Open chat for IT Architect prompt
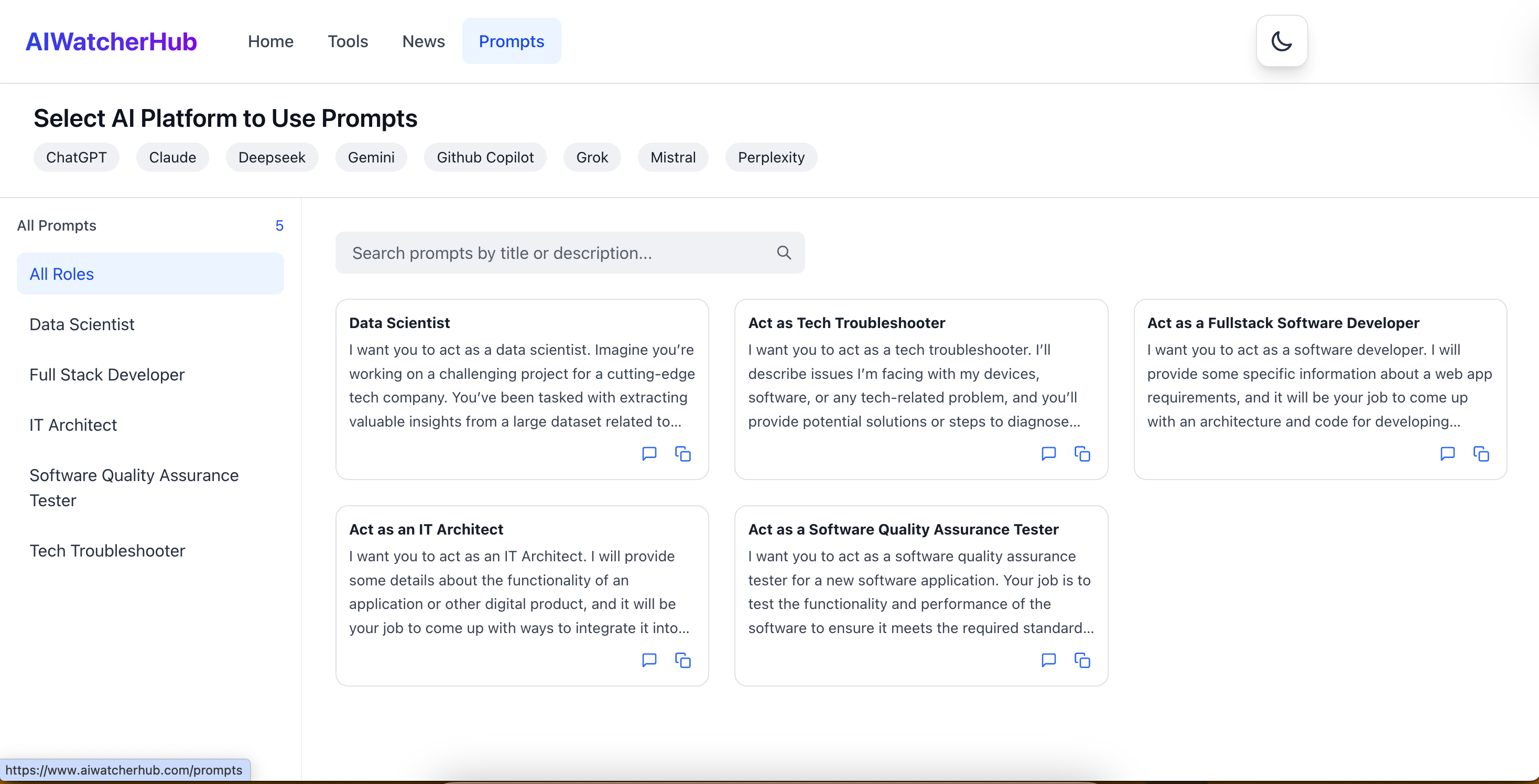This screenshot has height=784, width=1539. pos(649,660)
